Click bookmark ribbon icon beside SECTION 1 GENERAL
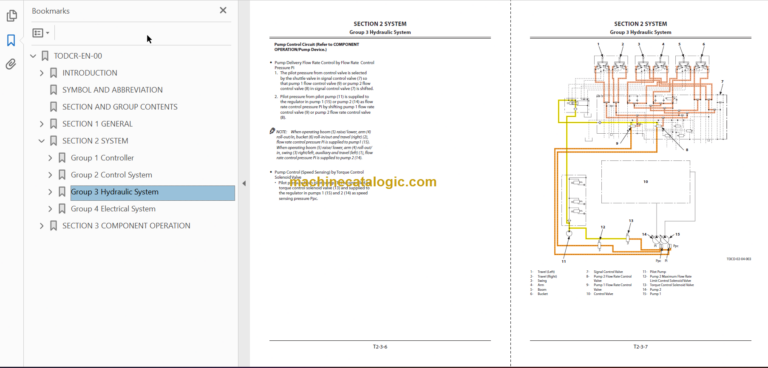This screenshot has width=768, height=368. click(53, 124)
